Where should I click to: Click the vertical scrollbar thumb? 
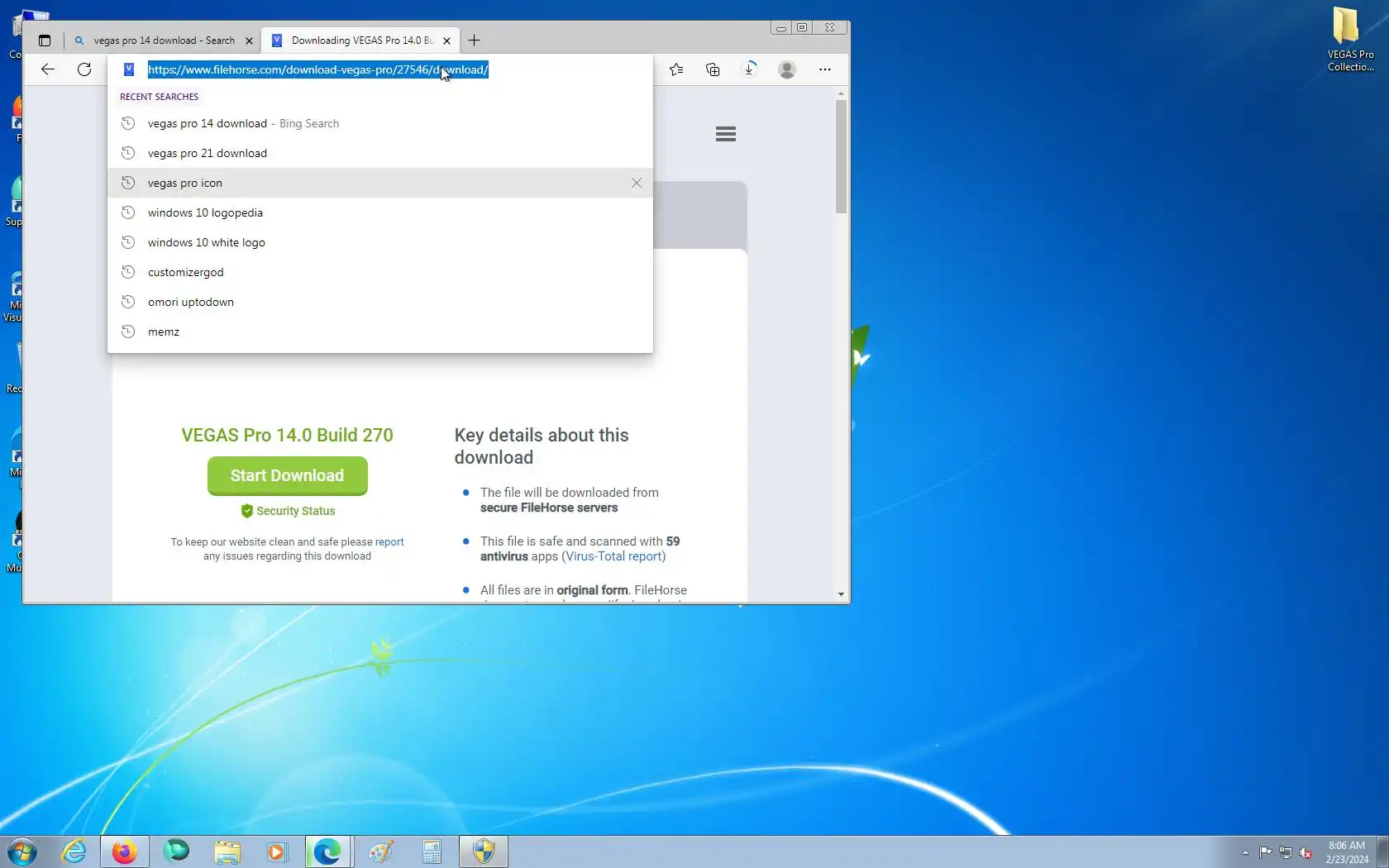click(x=841, y=157)
